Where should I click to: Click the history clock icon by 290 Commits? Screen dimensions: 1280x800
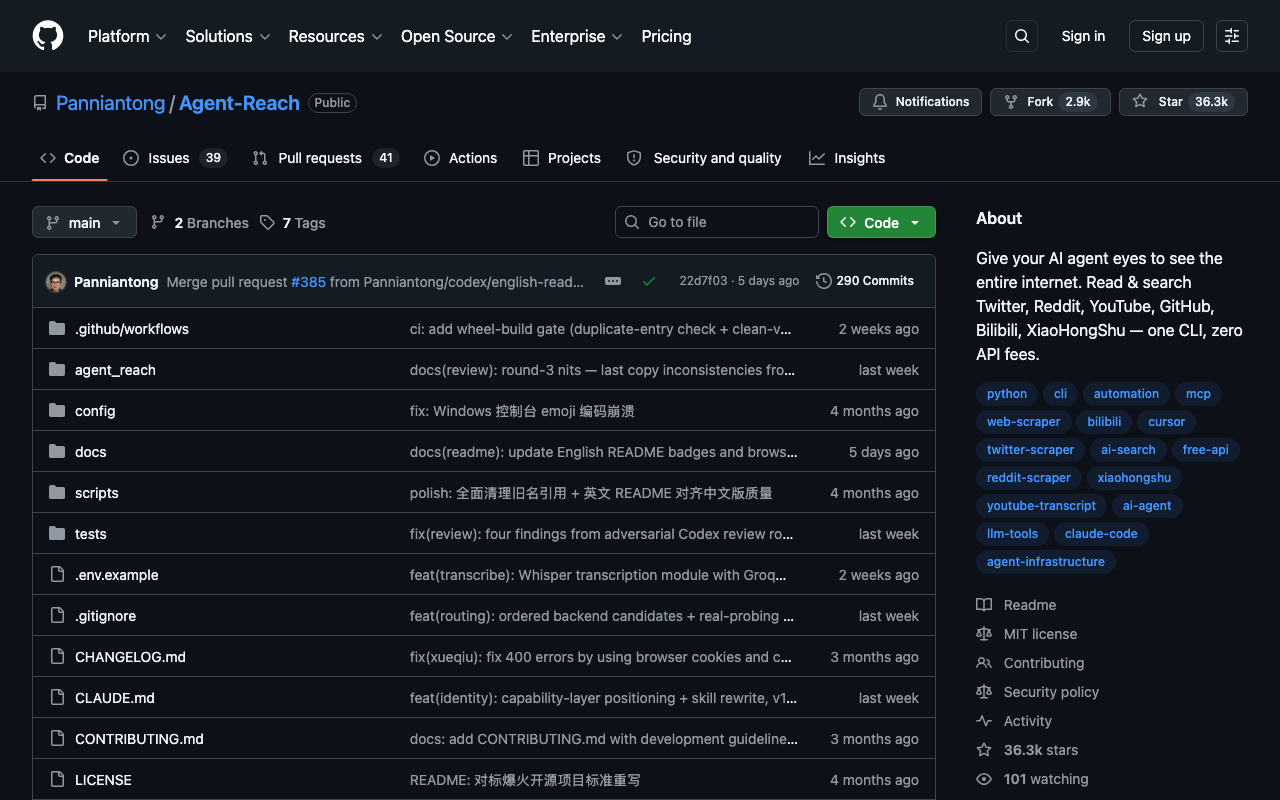pos(824,281)
